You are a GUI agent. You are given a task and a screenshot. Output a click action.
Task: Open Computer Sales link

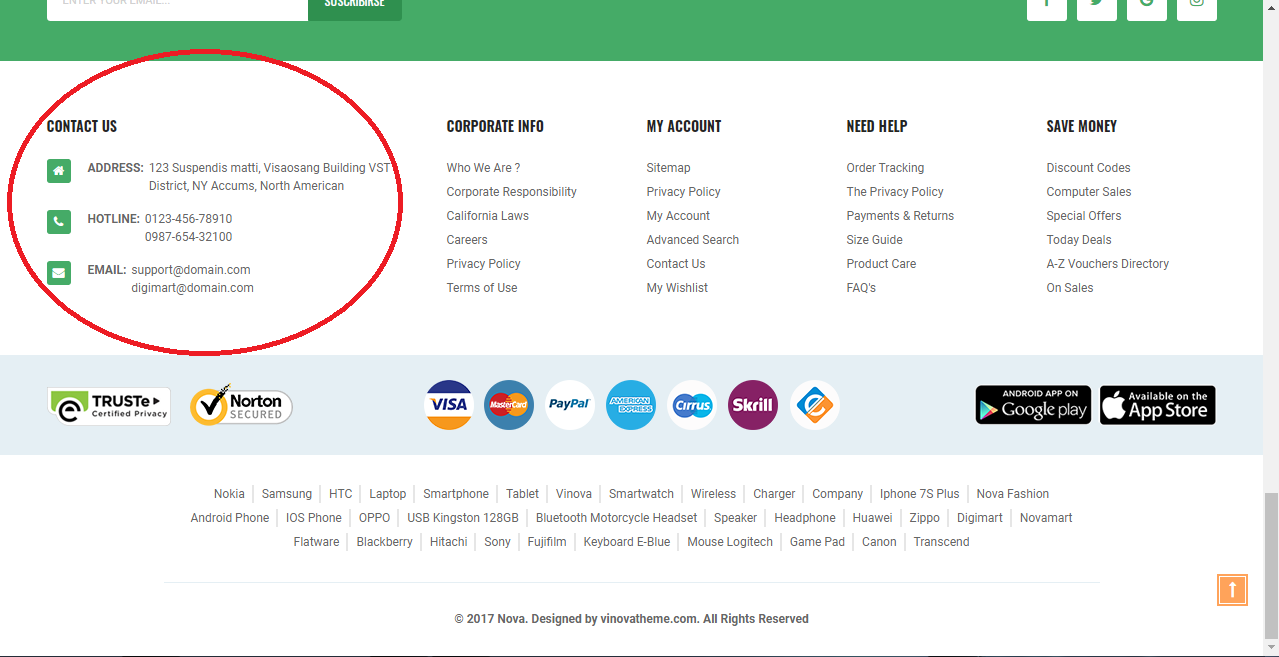[1088, 192]
